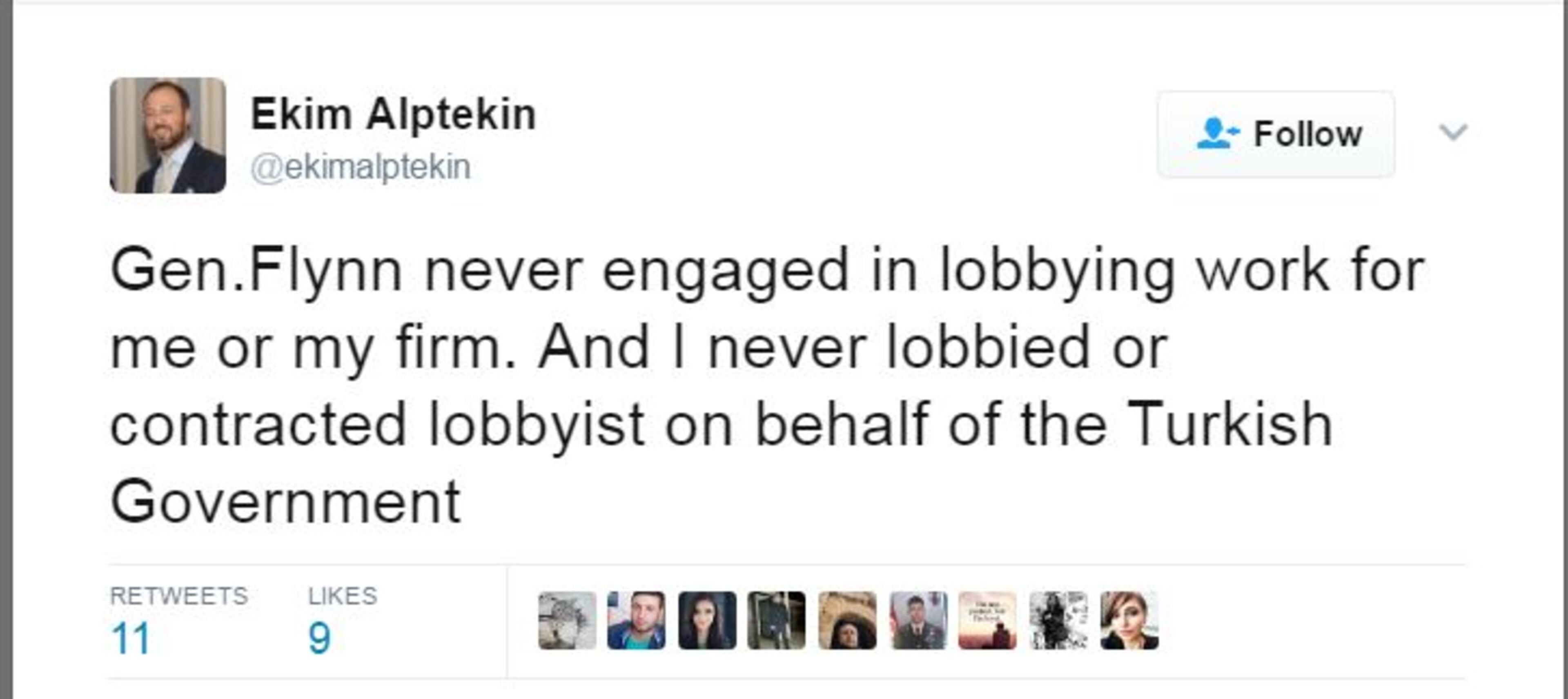Click the black-and-white ink splatter avatar
Image resolution: width=1568 pixels, height=699 pixels.
(x=1058, y=620)
